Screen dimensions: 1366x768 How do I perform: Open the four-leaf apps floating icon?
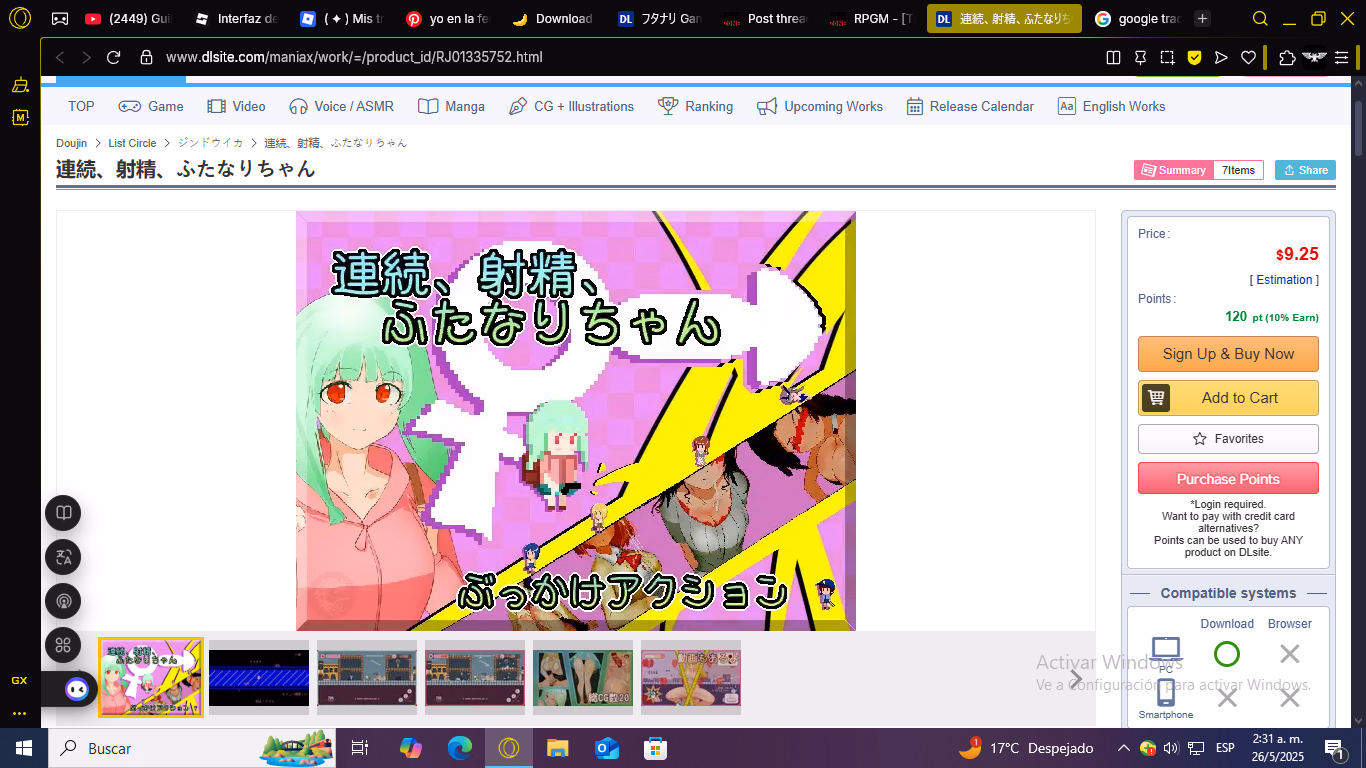coord(63,645)
